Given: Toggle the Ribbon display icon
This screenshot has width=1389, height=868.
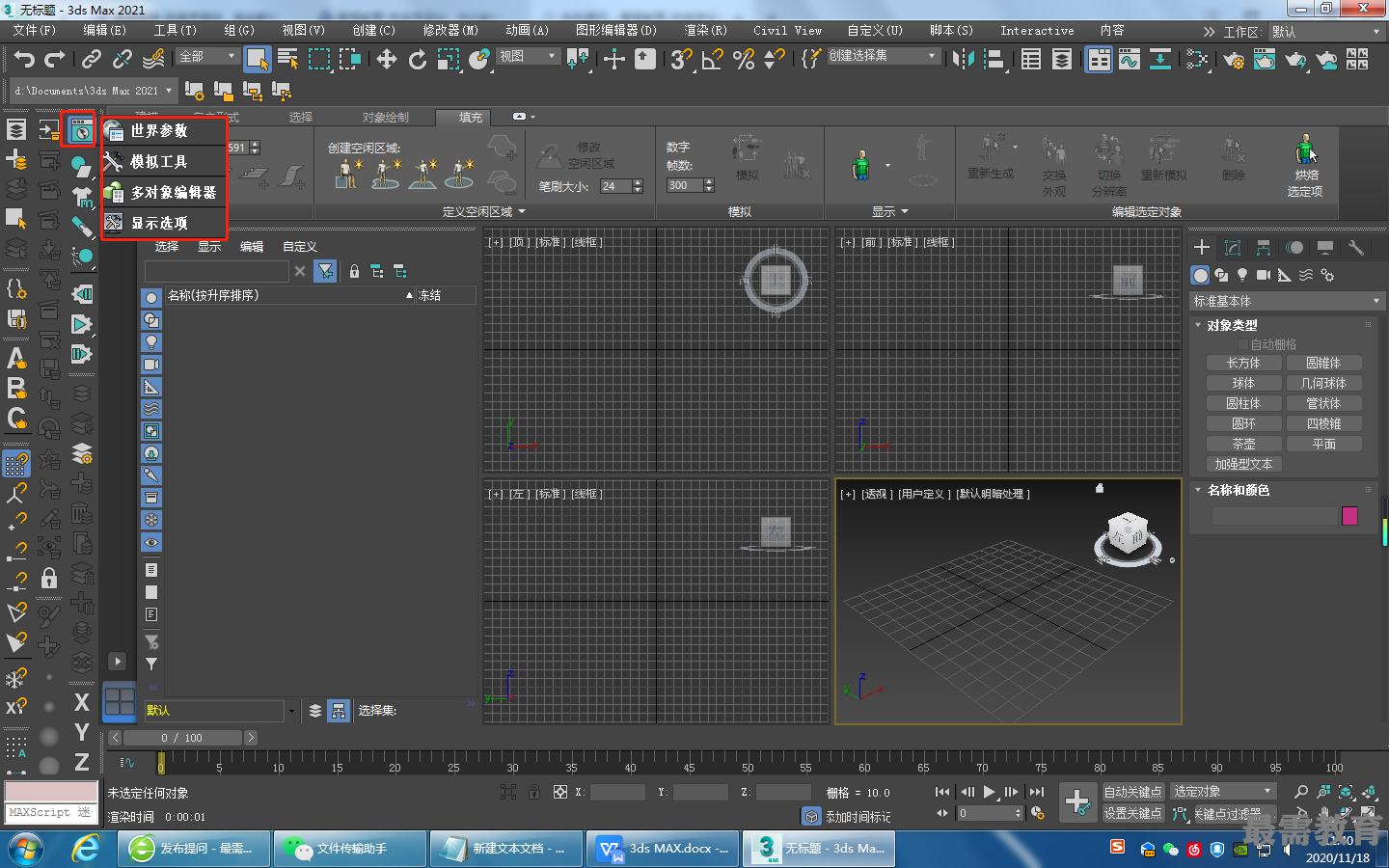Looking at the screenshot, I should click(x=1098, y=60).
